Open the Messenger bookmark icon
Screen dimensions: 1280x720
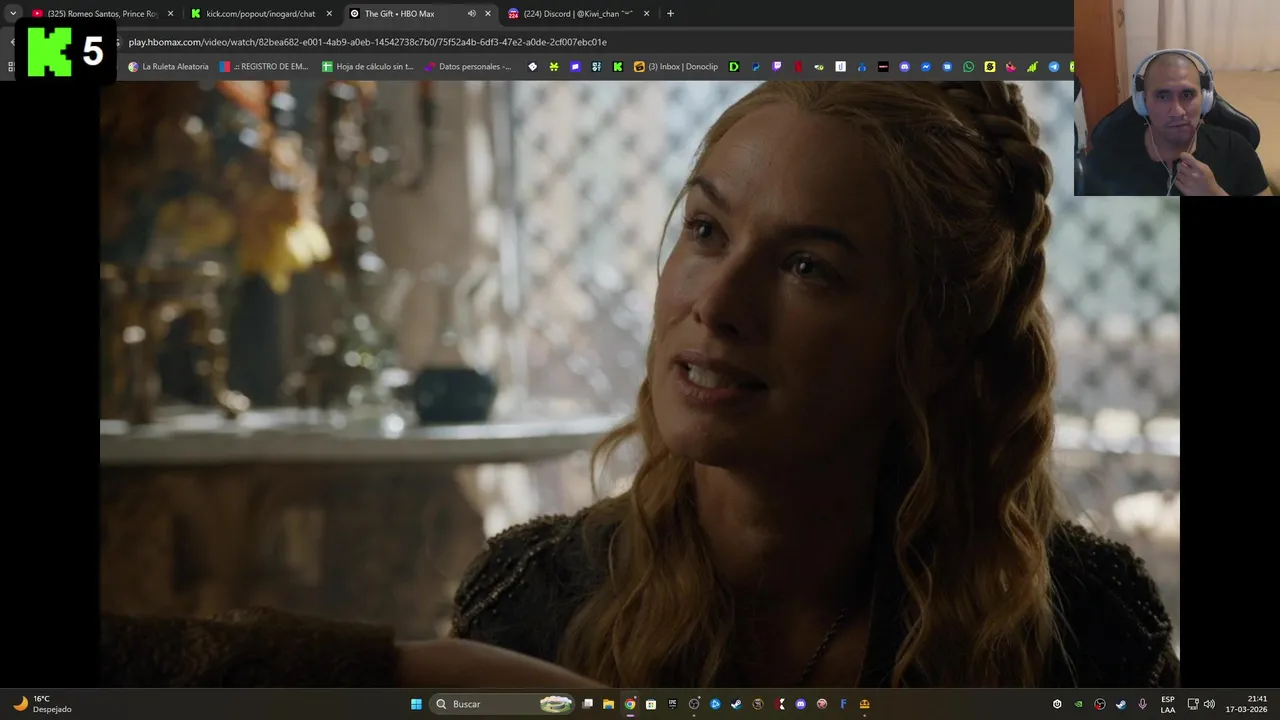click(926, 67)
